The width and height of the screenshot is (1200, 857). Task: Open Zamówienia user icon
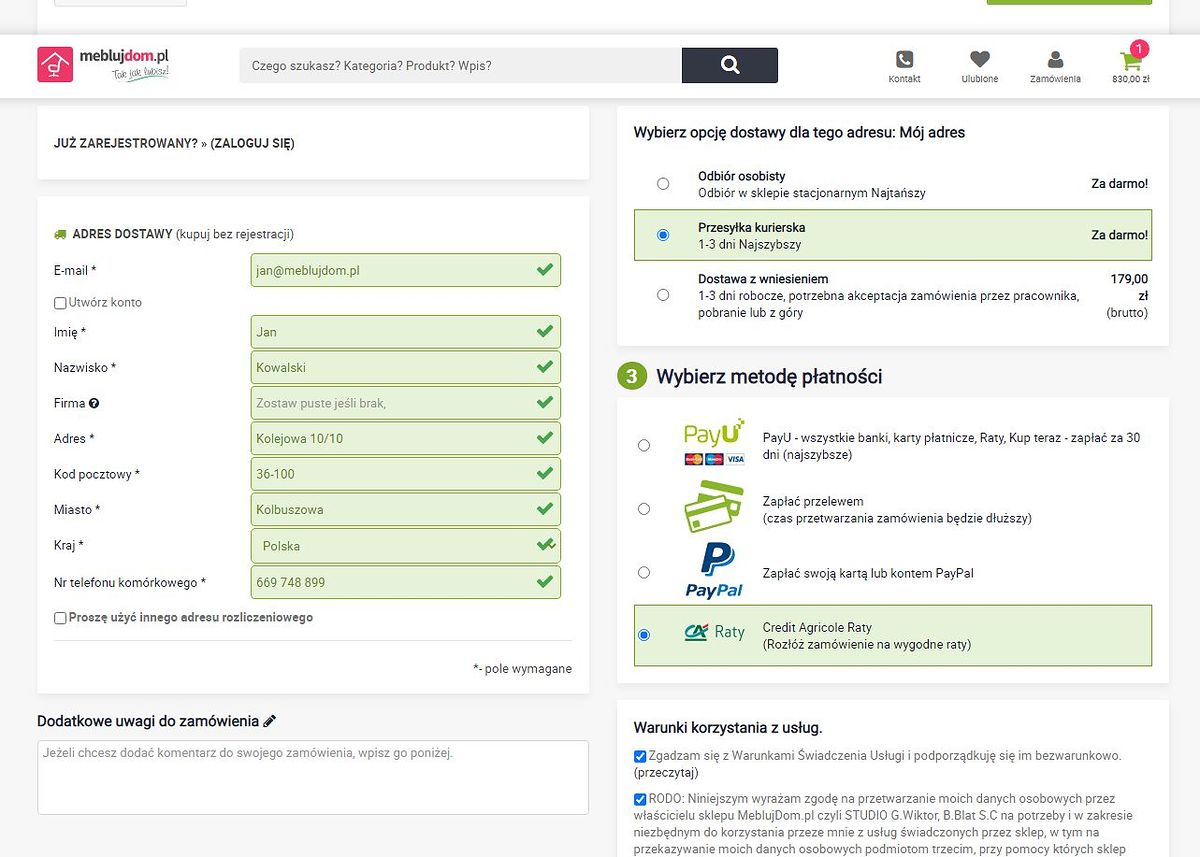[1055, 60]
